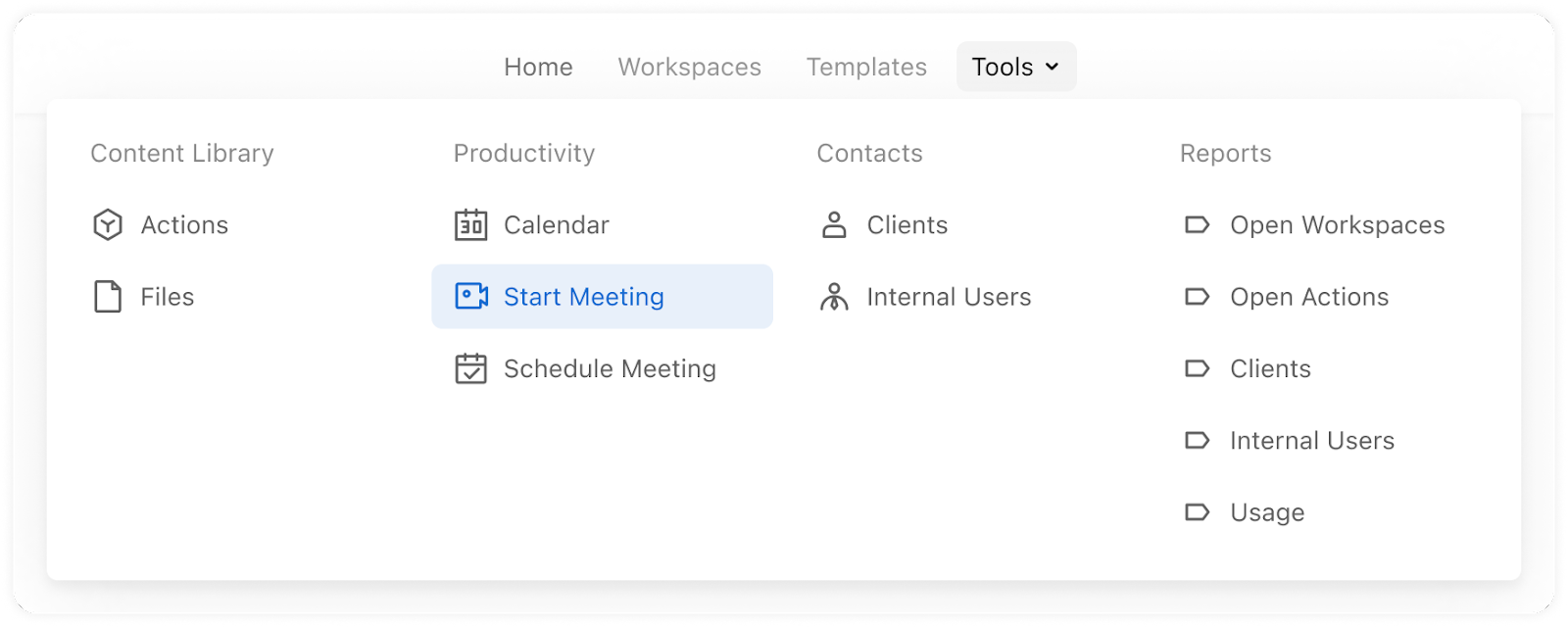Click the Internal Users figure icon under Contacts

(x=834, y=296)
